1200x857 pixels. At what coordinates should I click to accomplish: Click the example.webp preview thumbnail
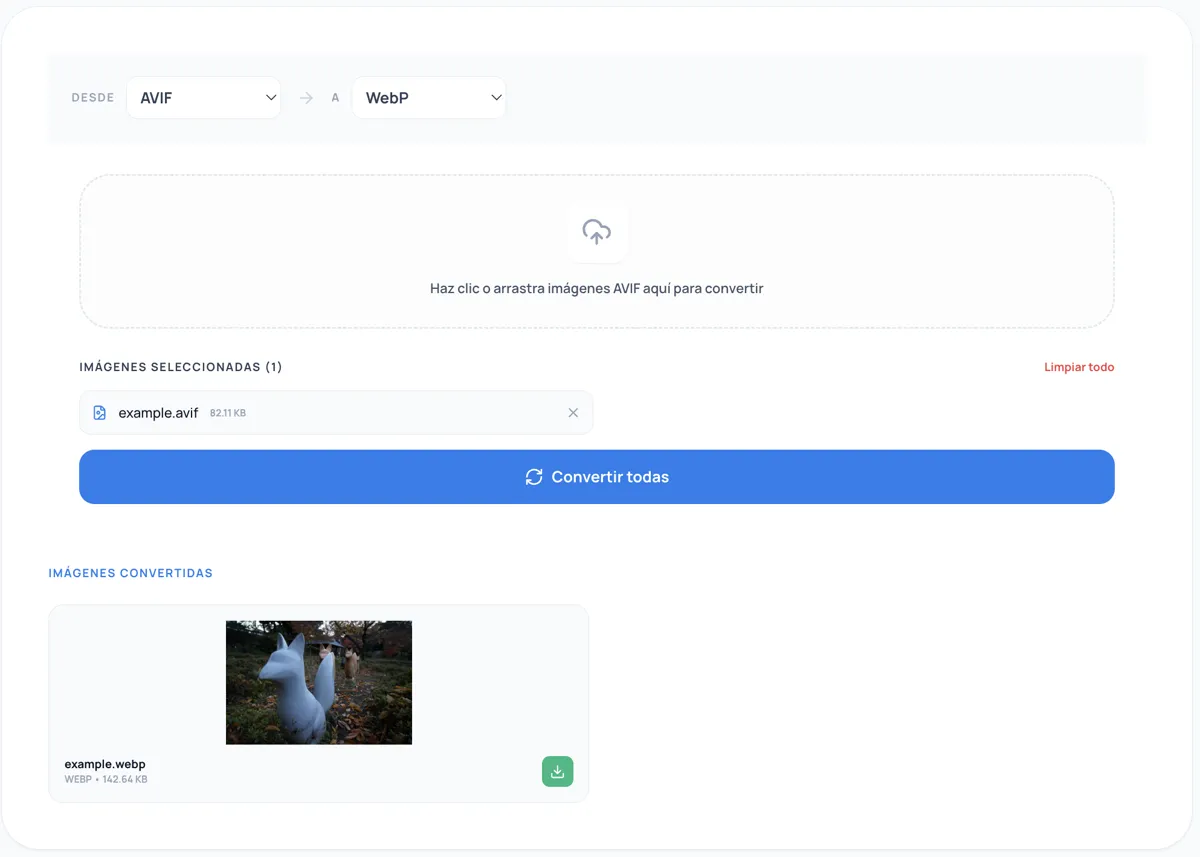point(318,682)
